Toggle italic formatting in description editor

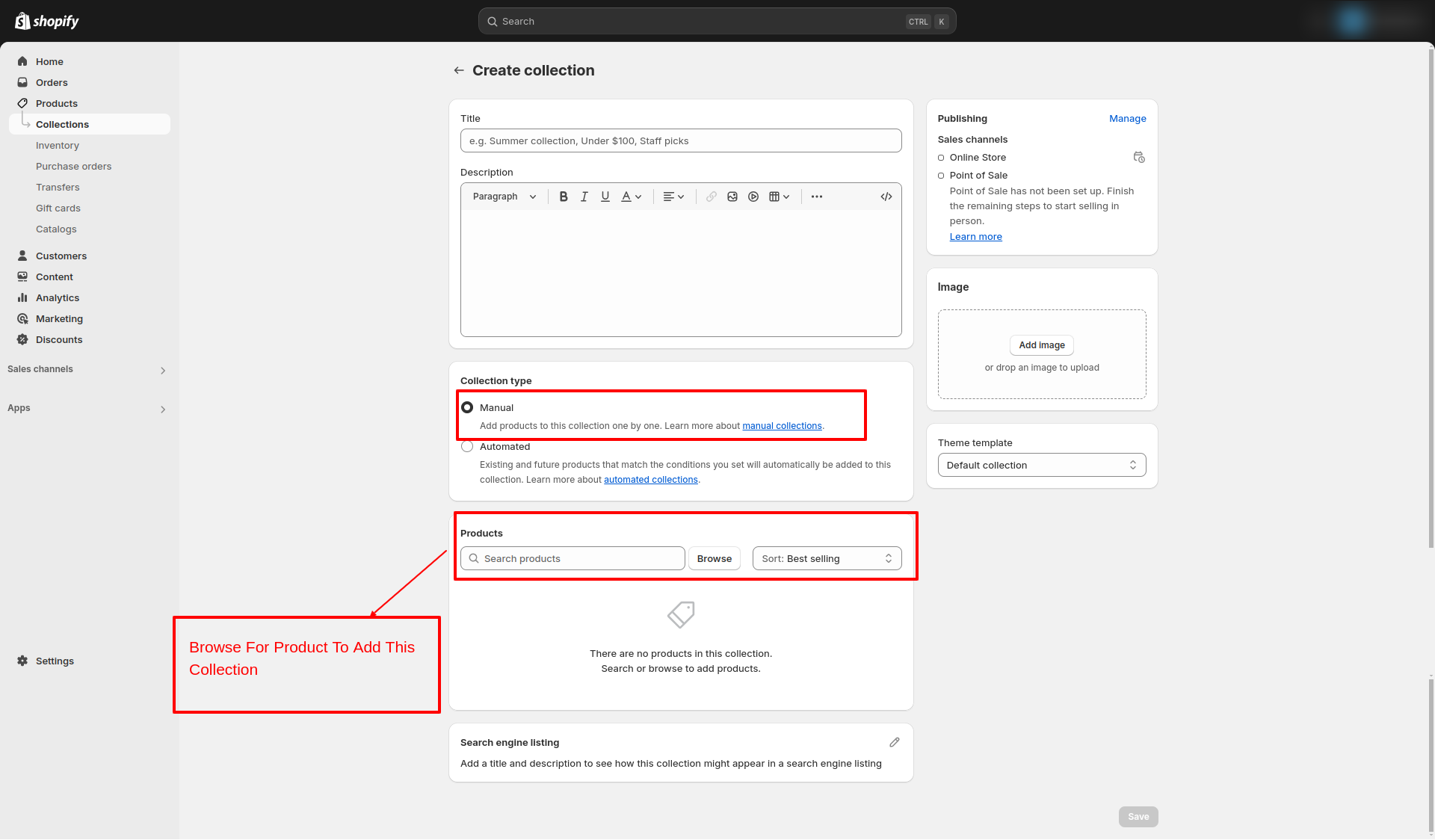point(584,197)
